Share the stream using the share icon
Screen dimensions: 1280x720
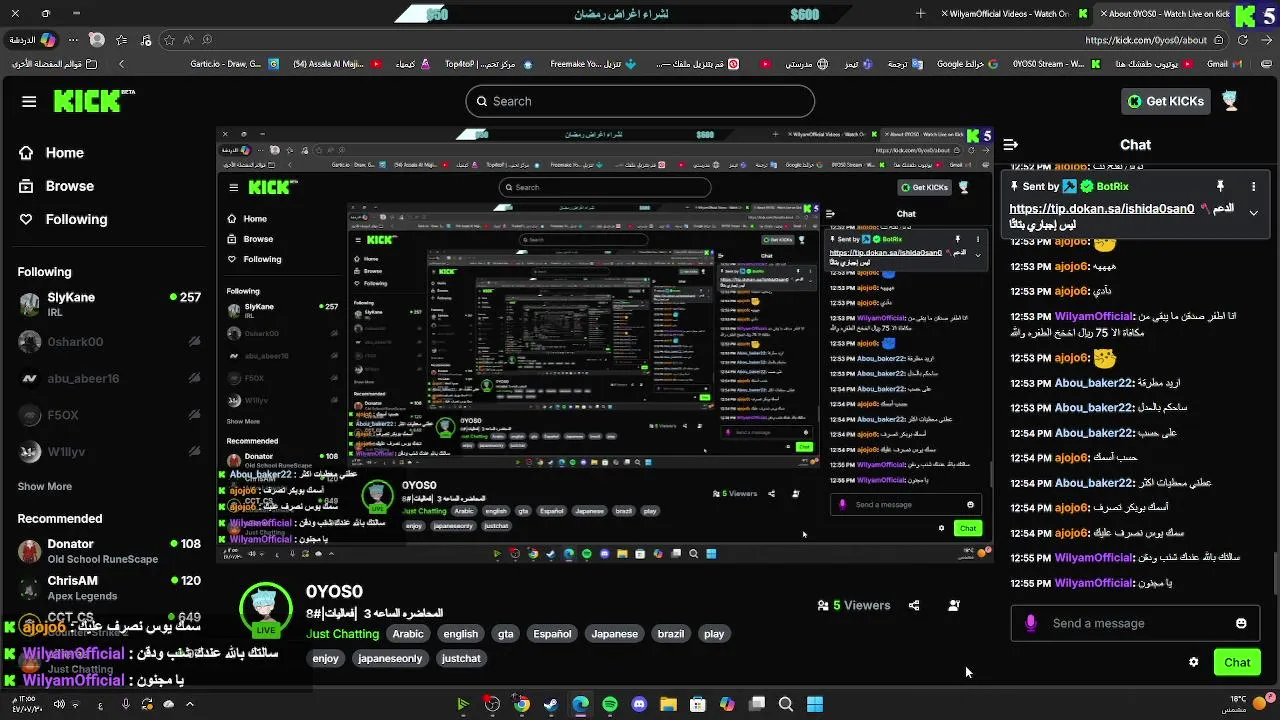[914, 605]
